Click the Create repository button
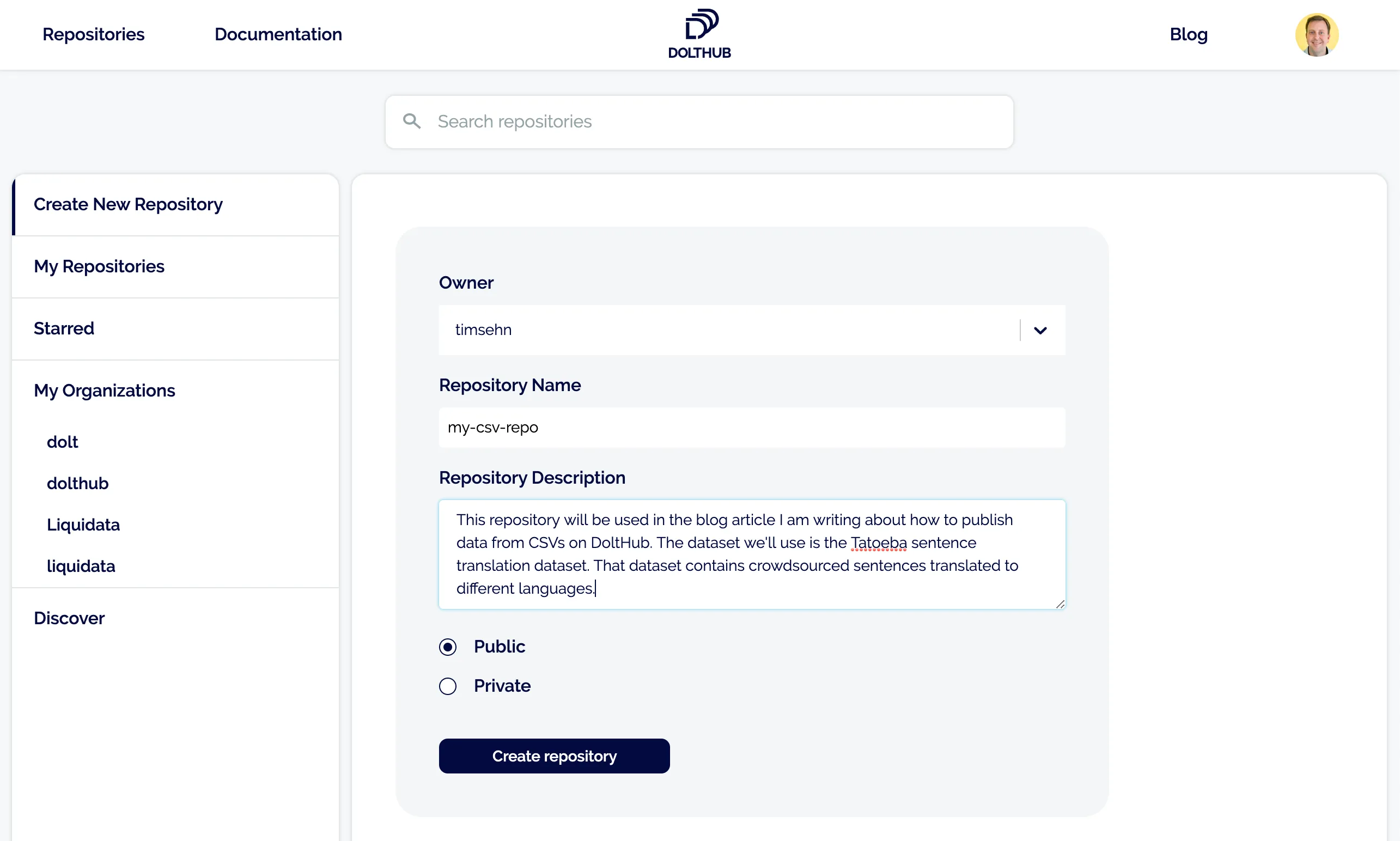 (x=554, y=756)
